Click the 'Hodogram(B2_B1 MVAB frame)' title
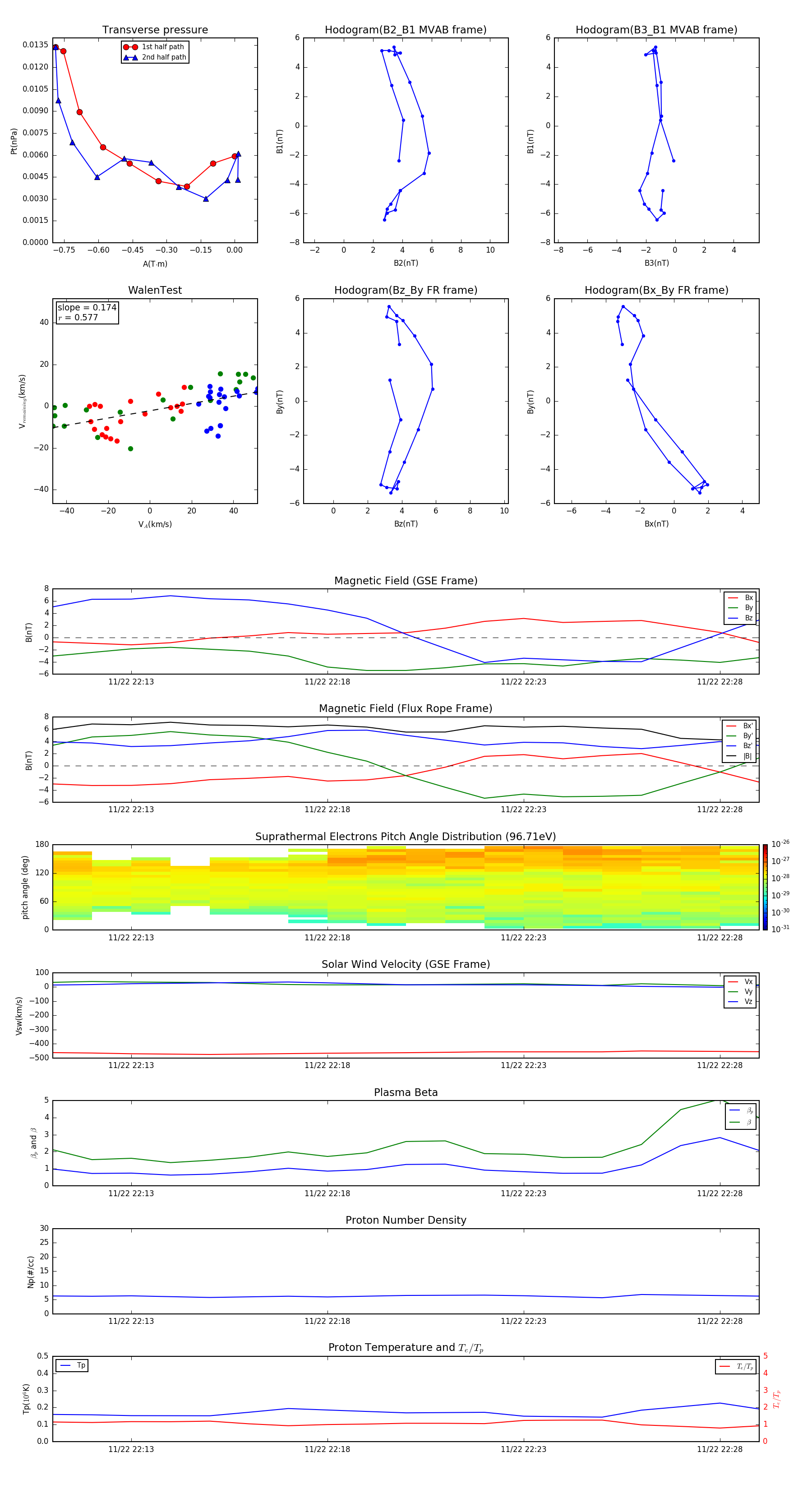 (x=406, y=30)
